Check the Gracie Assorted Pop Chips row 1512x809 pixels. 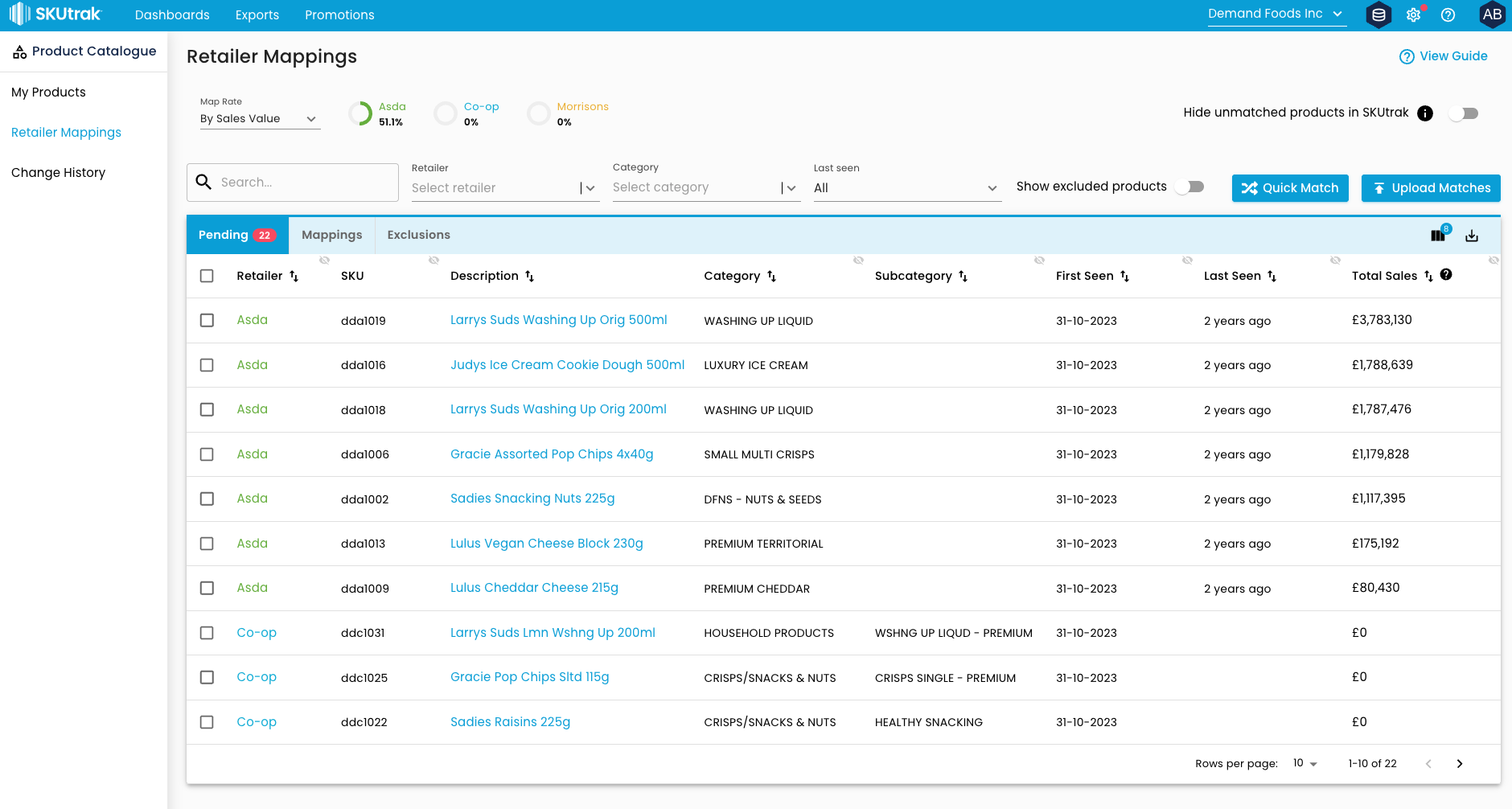click(207, 454)
